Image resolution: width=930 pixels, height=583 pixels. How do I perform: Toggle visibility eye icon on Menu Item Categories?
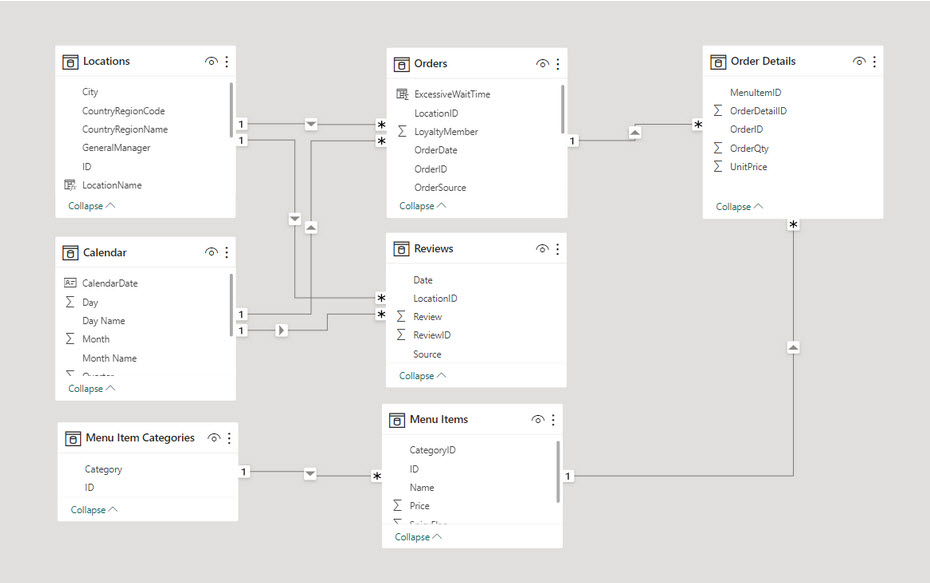click(x=214, y=438)
